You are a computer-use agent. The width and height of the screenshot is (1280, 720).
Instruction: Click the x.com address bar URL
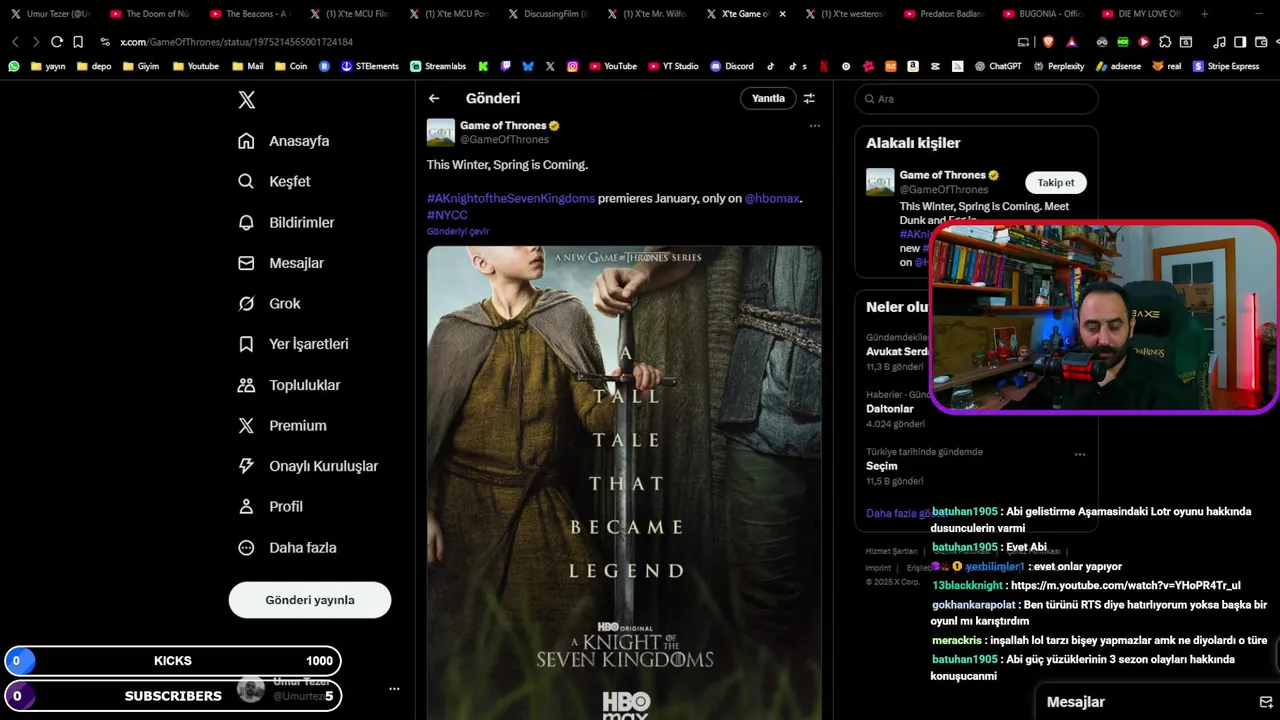tap(236, 42)
